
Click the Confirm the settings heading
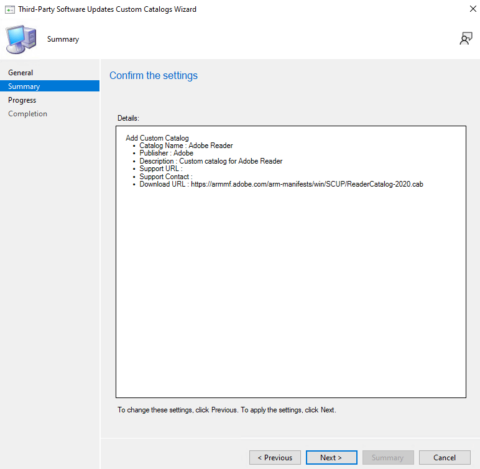(x=153, y=76)
